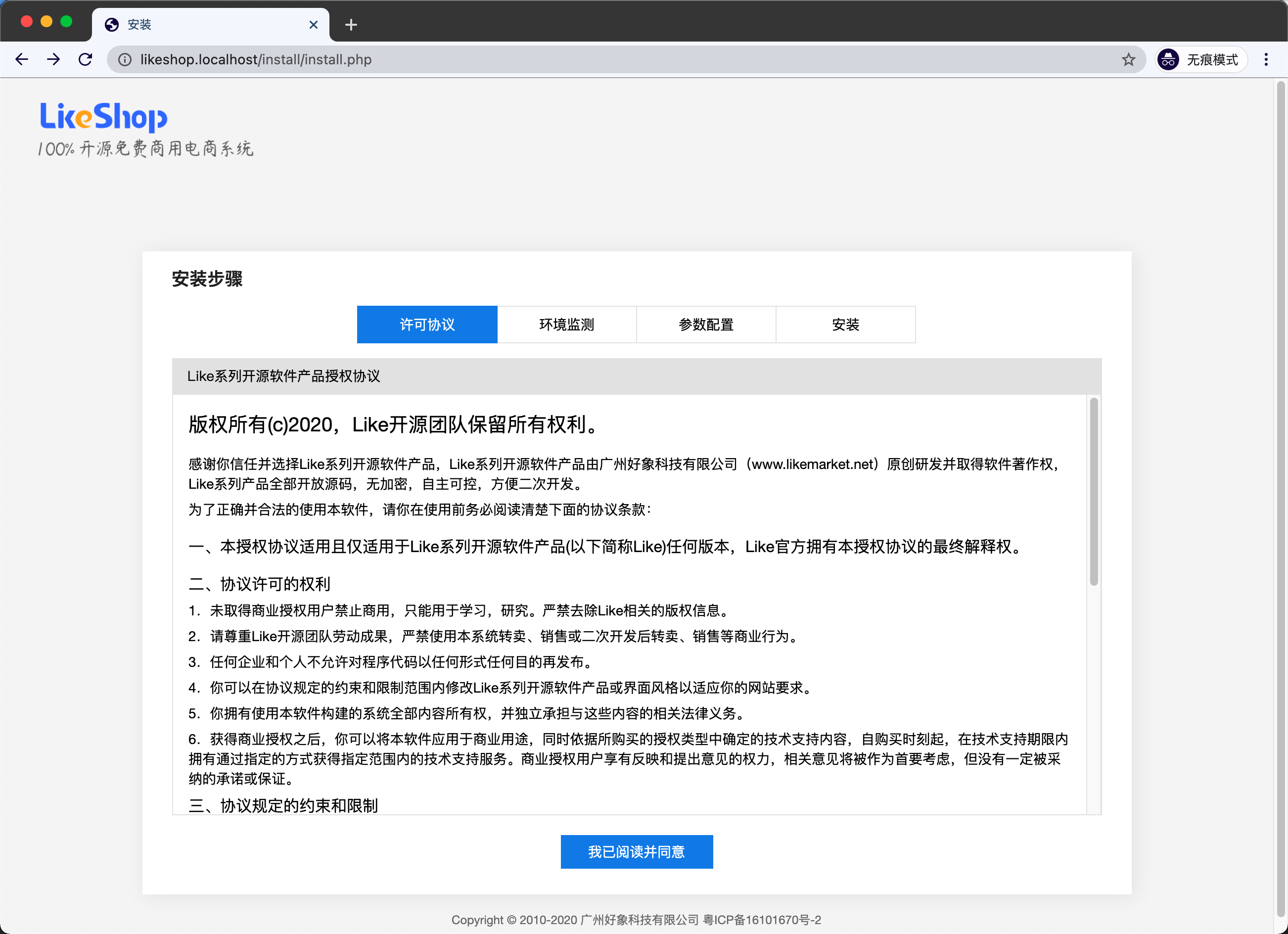Open the 无痕模式 incognito profile button
Viewport: 1288px width, 934px height.
tap(1201, 60)
